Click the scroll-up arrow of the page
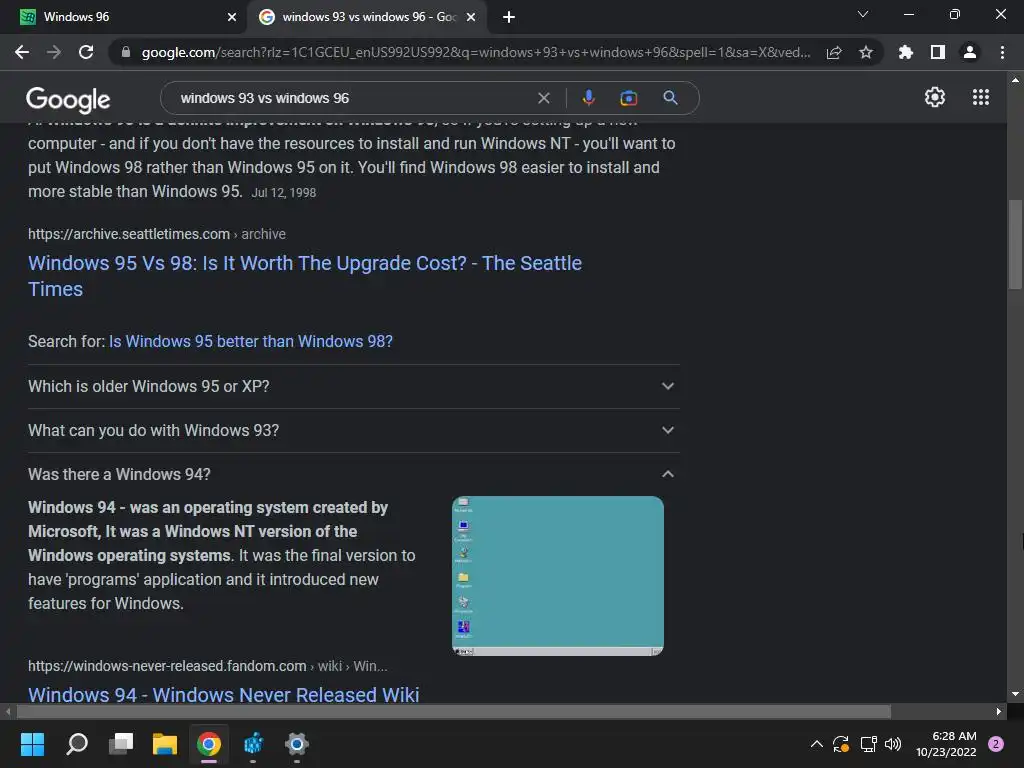The width and height of the screenshot is (1024, 768). tap(1015, 80)
